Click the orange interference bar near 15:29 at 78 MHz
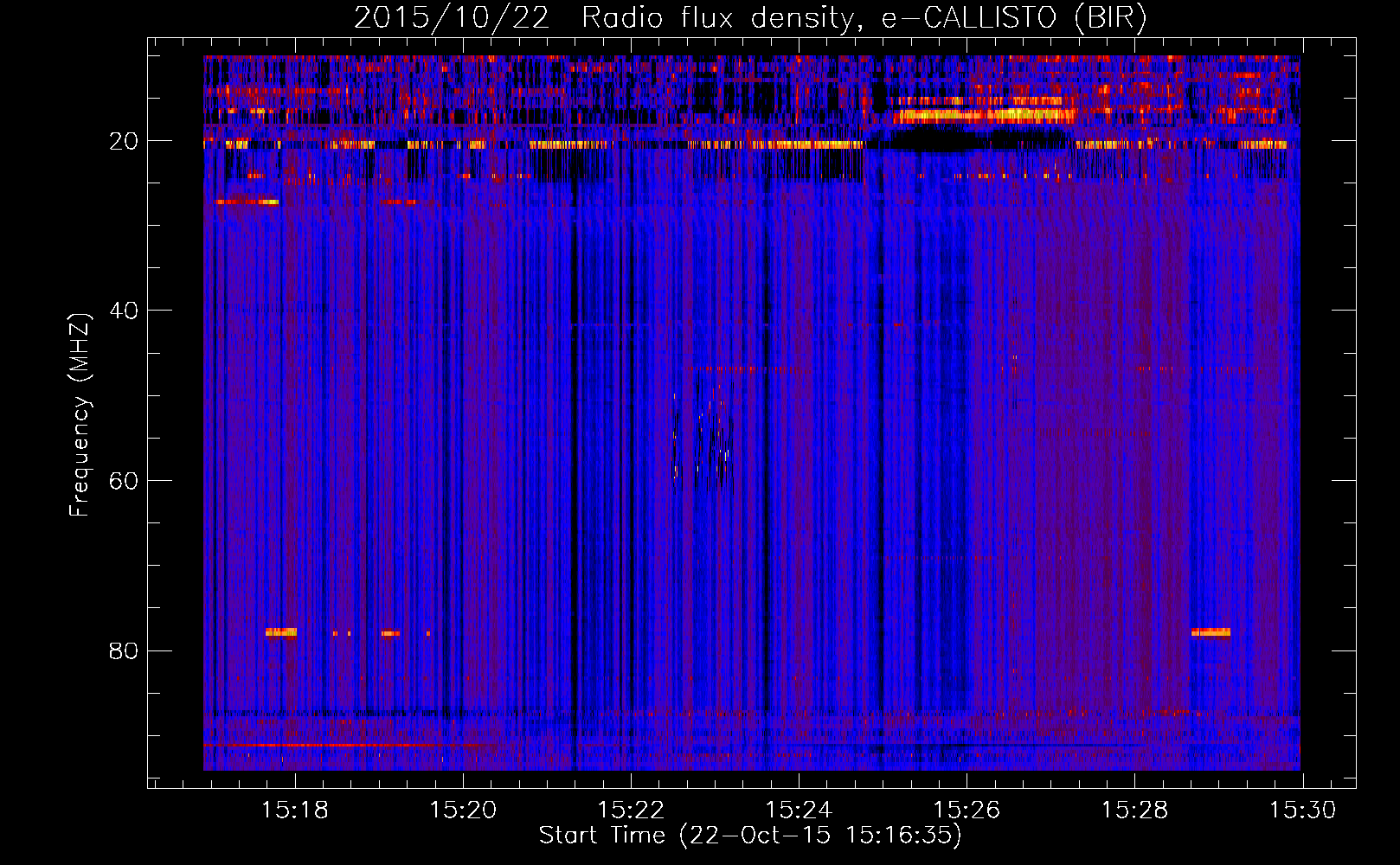1400x865 pixels. (x=1211, y=632)
